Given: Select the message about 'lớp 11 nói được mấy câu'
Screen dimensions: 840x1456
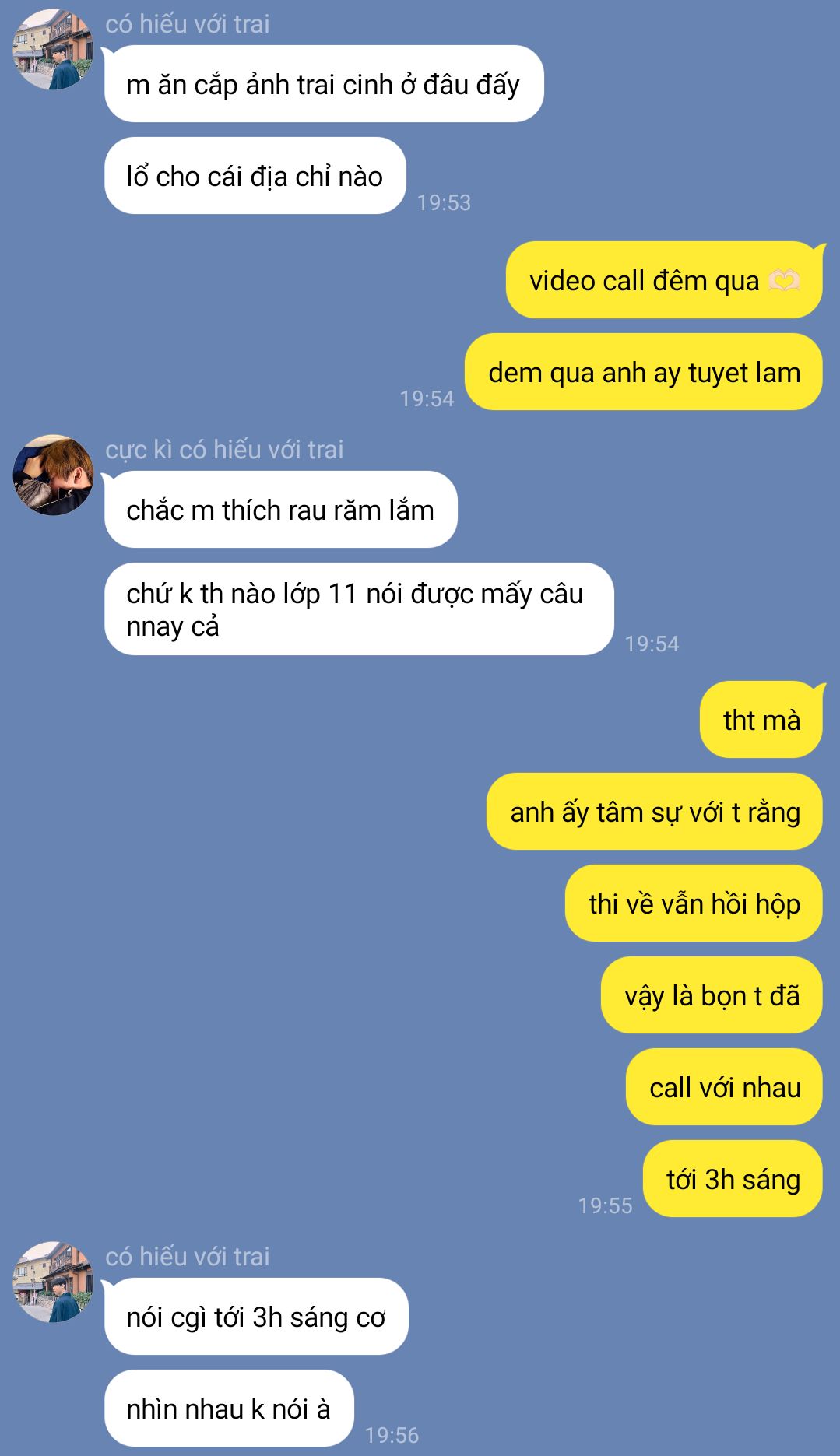Looking at the screenshot, I should [360, 609].
